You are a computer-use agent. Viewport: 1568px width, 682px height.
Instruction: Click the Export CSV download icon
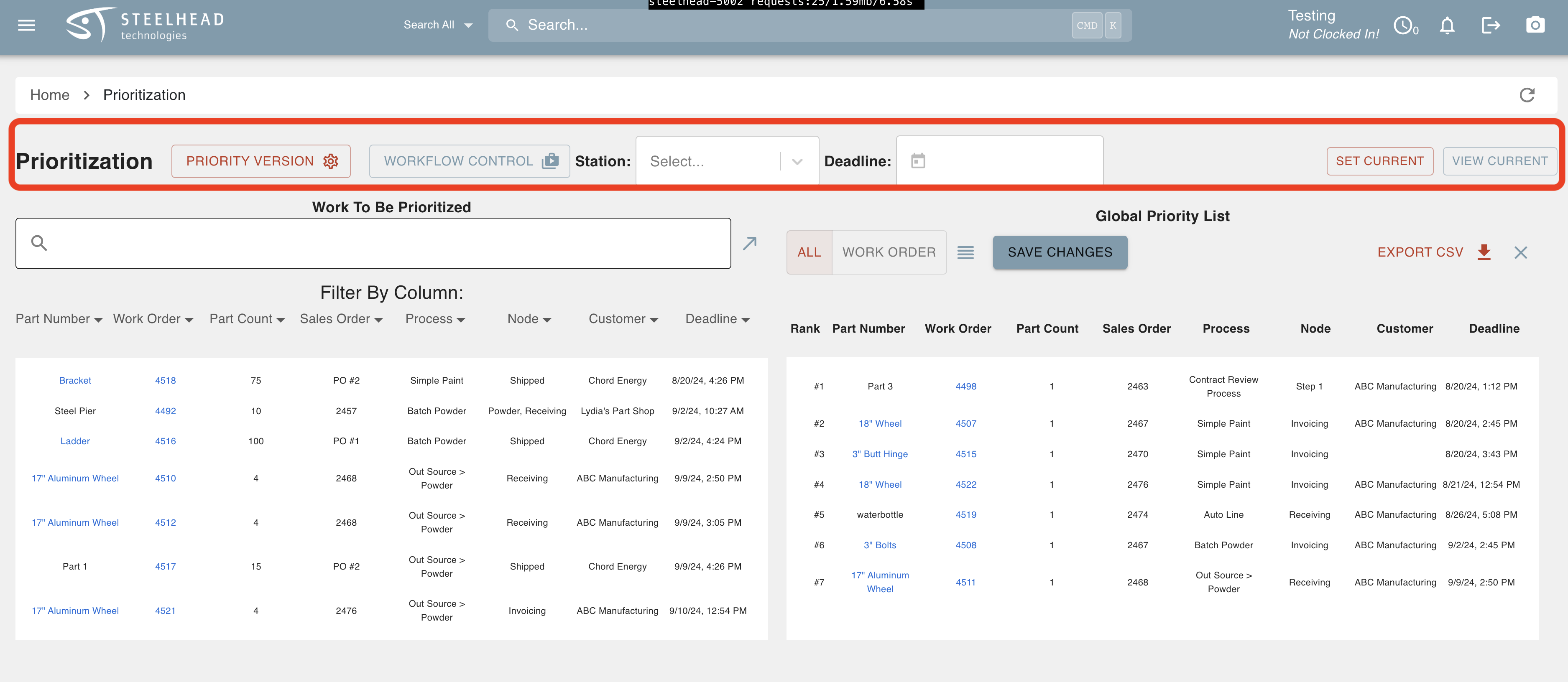click(1485, 251)
